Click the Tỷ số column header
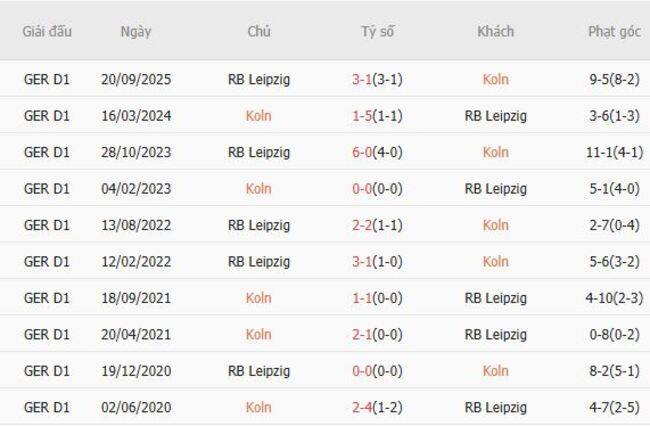This screenshot has height=426, width=650. [377, 31]
